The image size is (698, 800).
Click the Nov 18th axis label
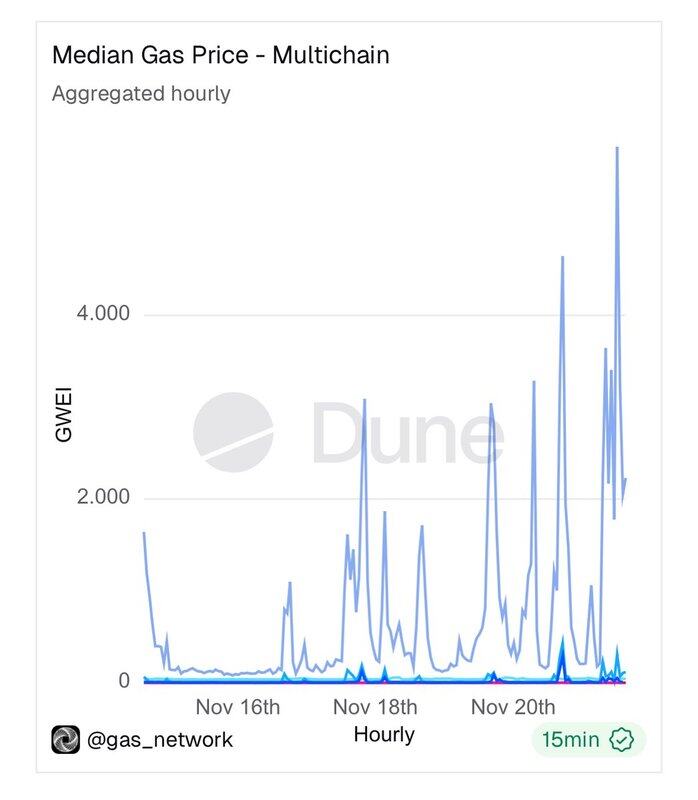tap(375, 707)
